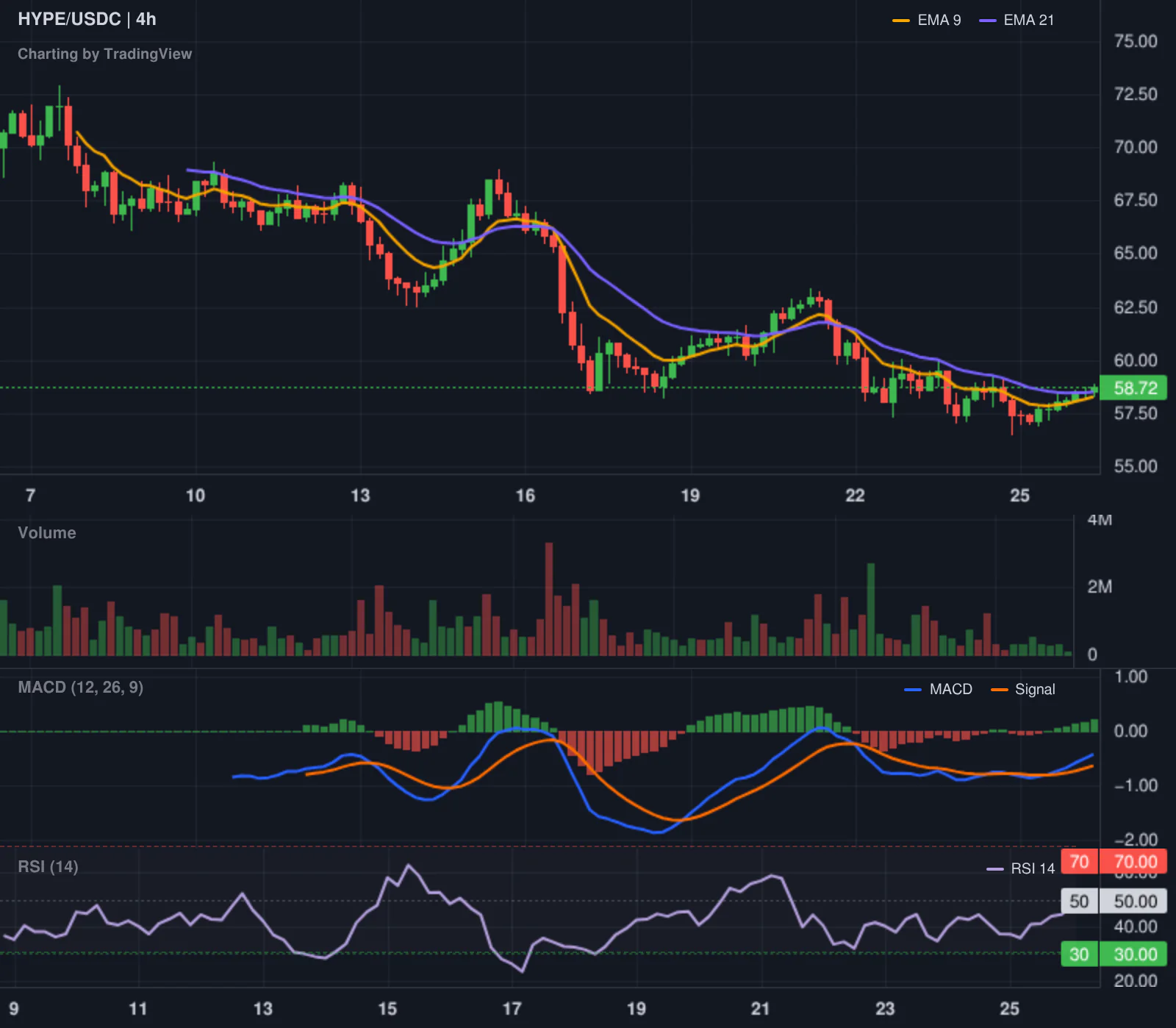
Task: Click the Volume panel label
Action: [x=47, y=532]
